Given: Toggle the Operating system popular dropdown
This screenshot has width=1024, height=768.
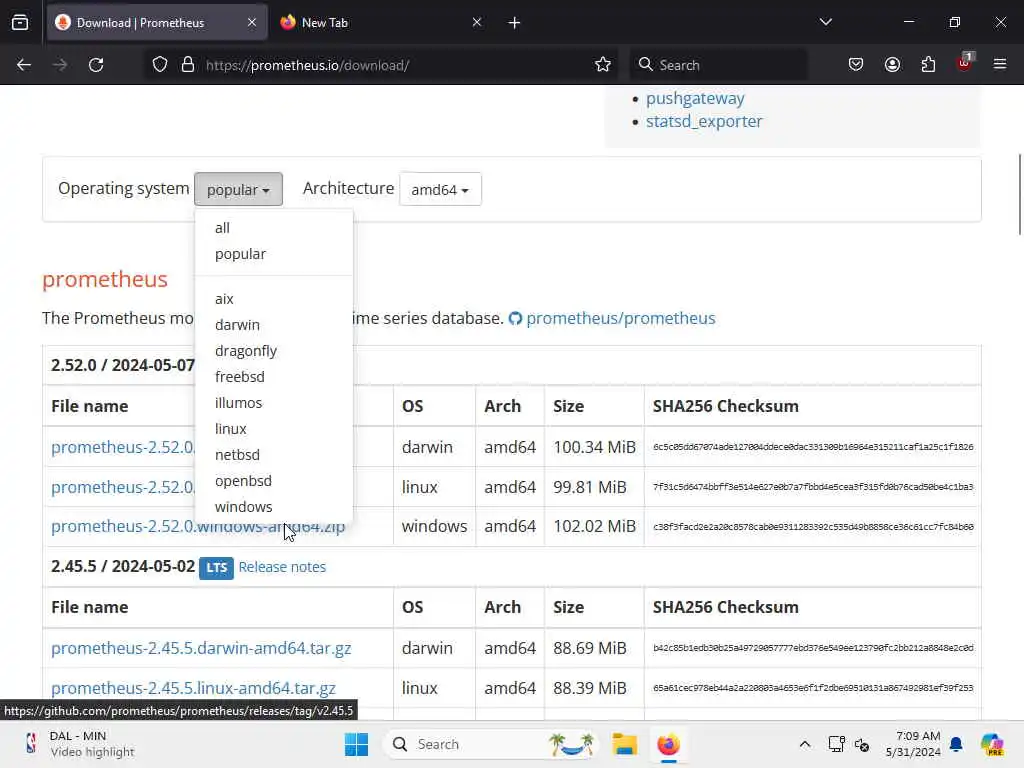Looking at the screenshot, I should pyautogui.click(x=238, y=189).
